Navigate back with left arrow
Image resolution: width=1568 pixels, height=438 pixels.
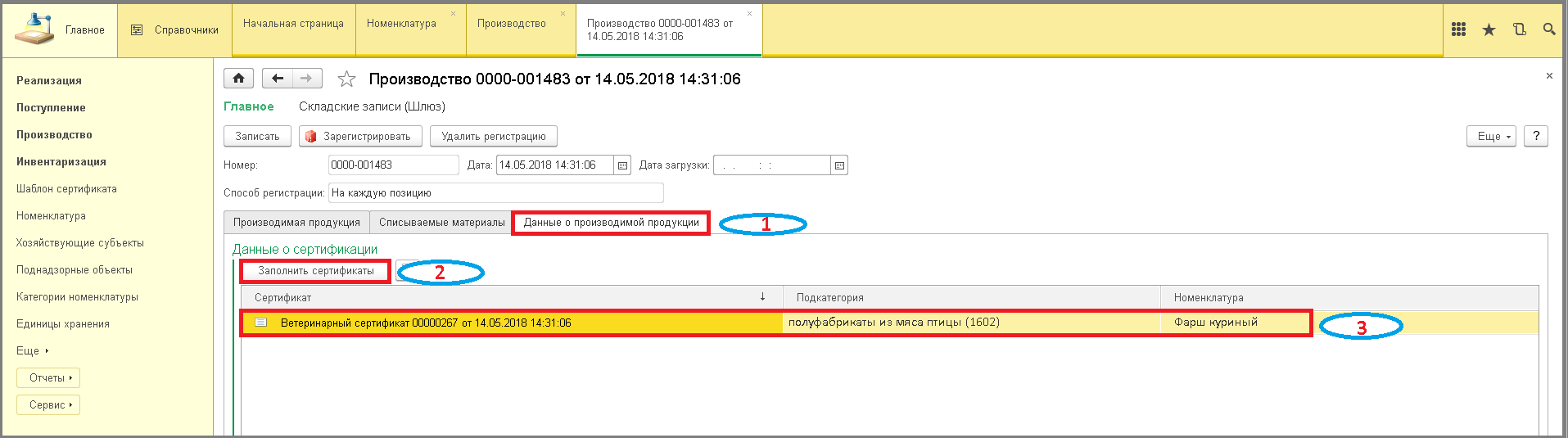click(x=277, y=79)
